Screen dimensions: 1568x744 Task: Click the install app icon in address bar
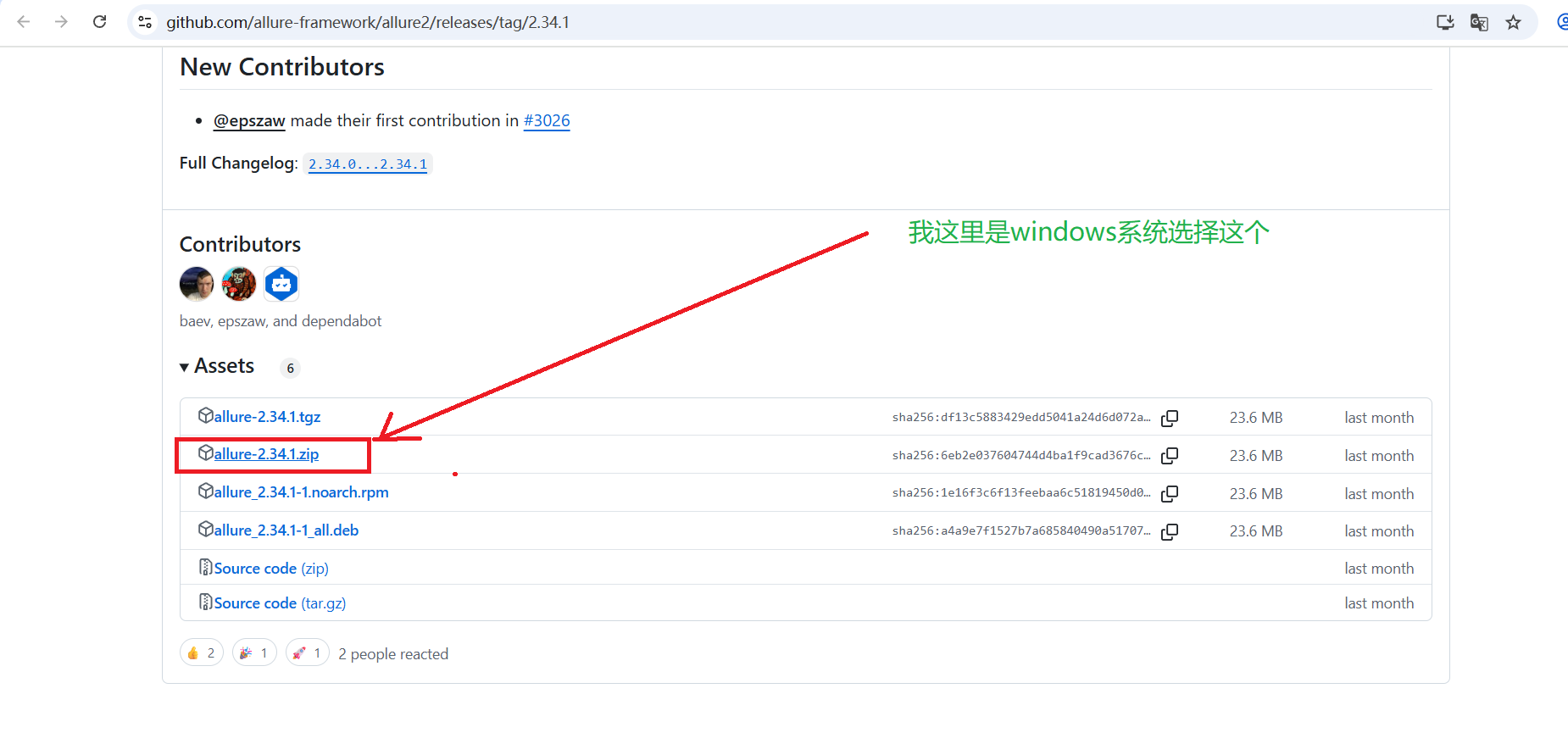1445,22
